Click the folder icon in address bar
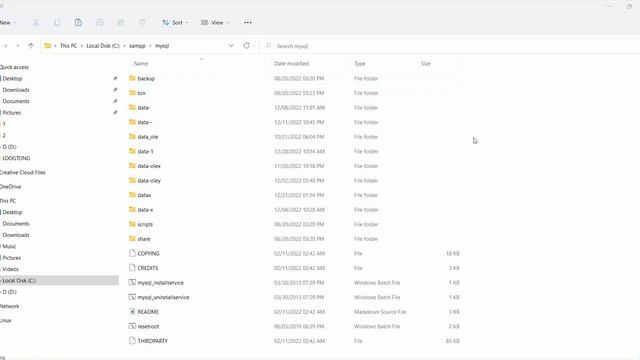 [48, 46]
